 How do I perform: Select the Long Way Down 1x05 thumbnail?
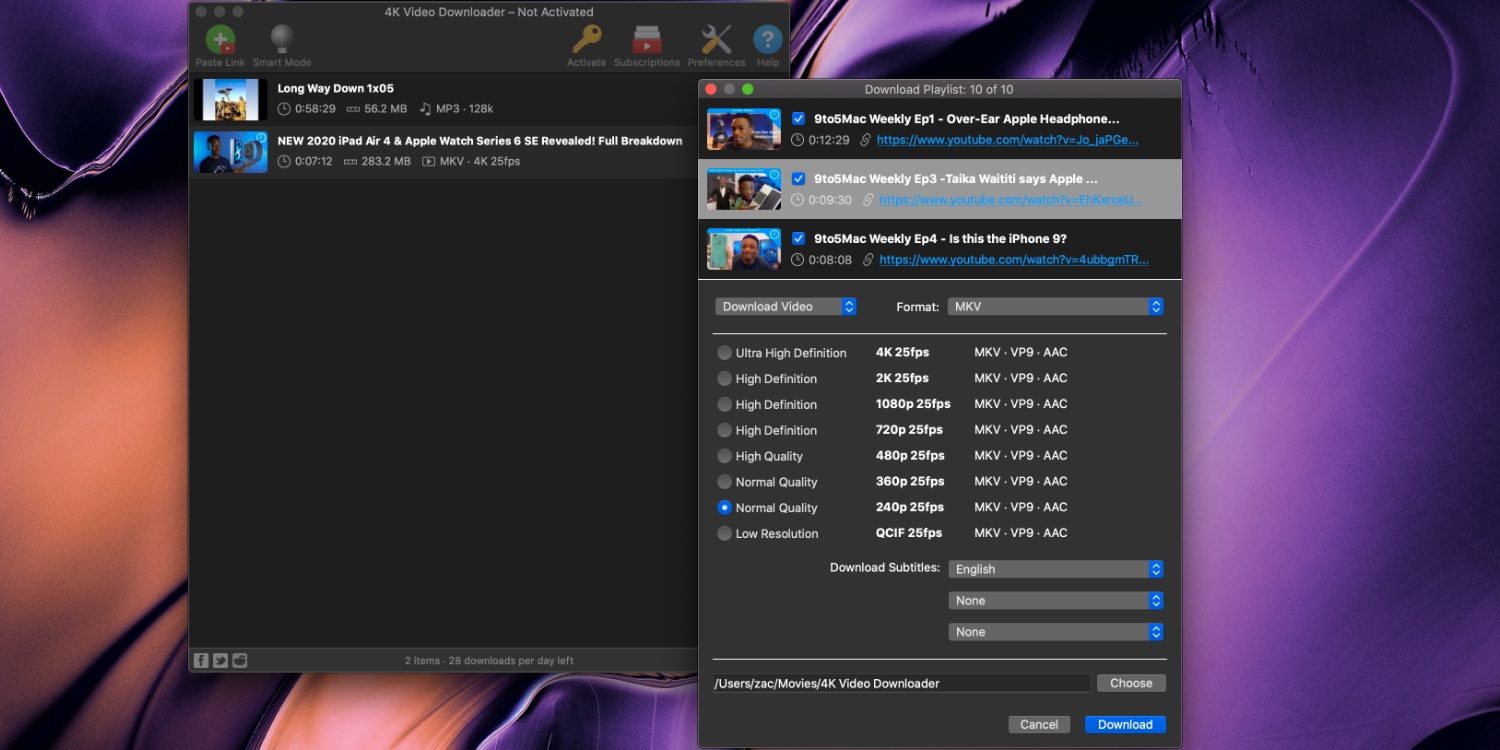coord(231,99)
